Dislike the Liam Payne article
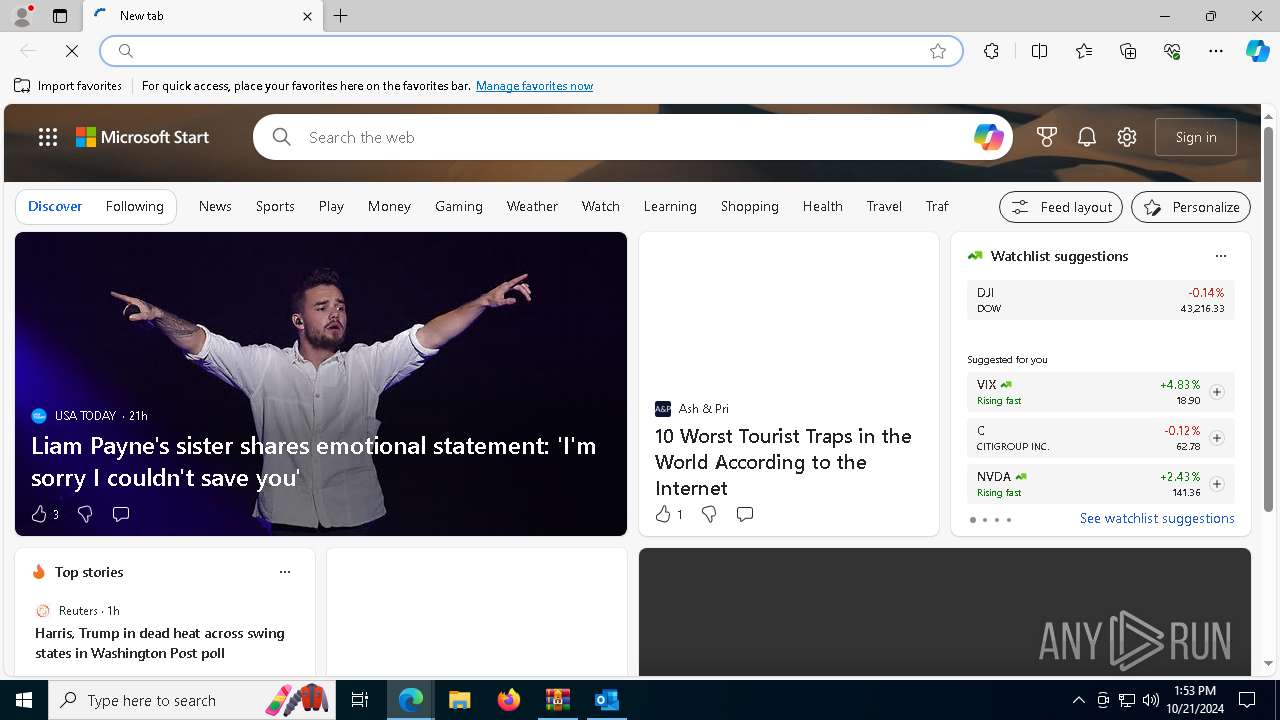Image resolution: width=1280 pixels, height=720 pixels. [85, 514]
